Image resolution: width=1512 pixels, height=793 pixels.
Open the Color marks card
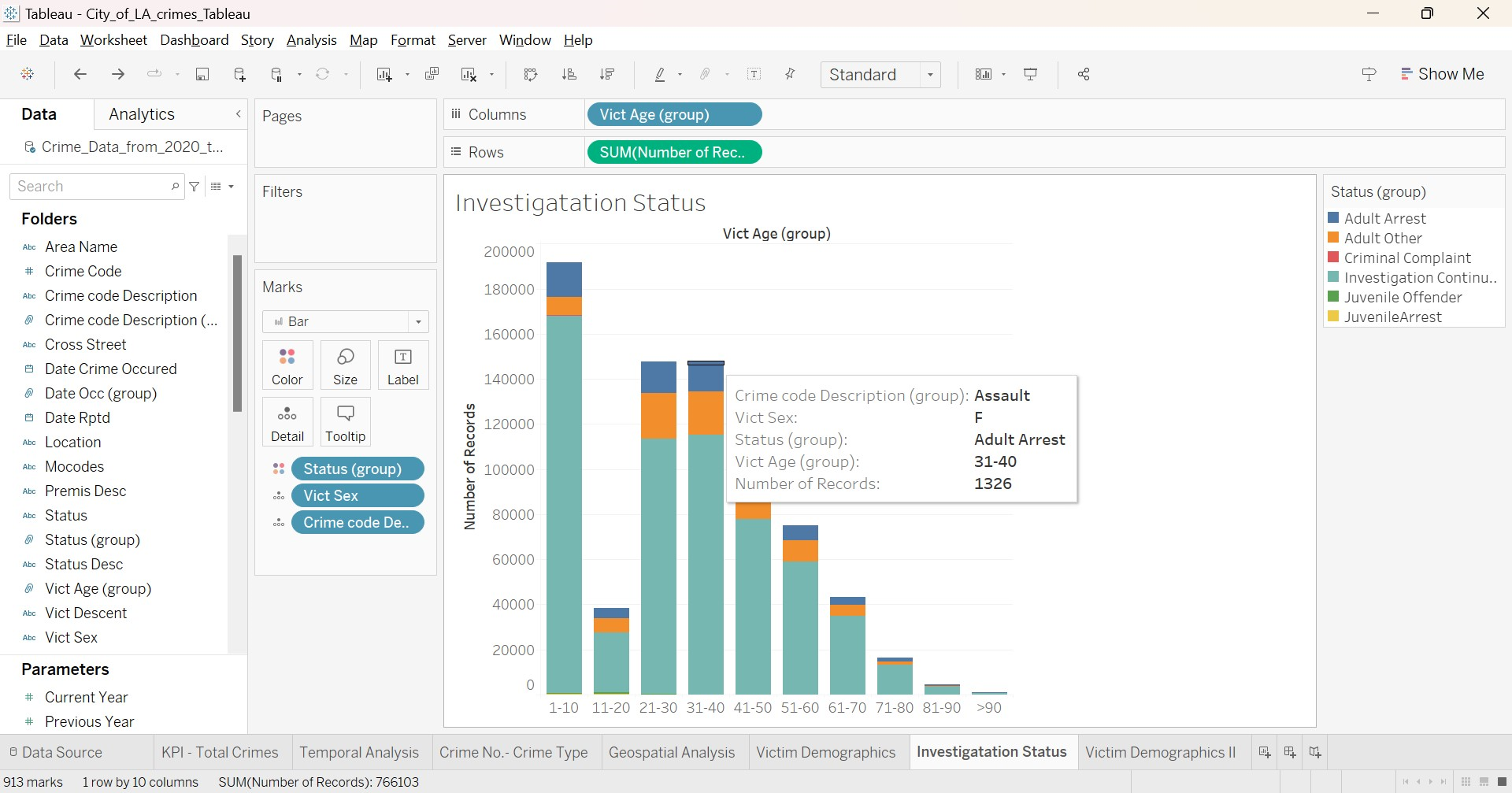287,365
